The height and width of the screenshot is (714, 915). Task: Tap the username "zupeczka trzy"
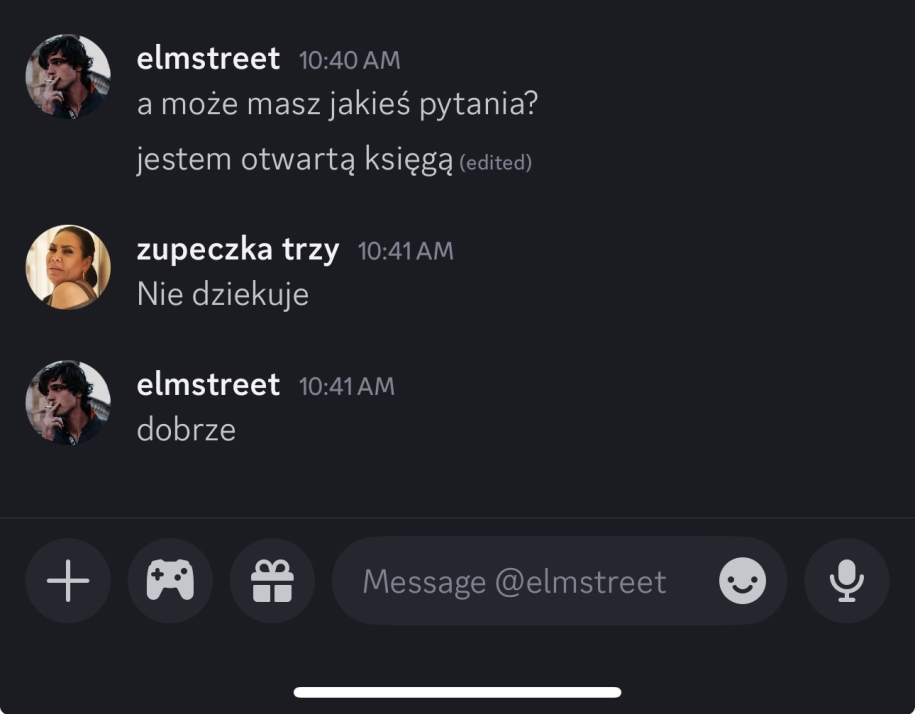(x=238, y=250)
